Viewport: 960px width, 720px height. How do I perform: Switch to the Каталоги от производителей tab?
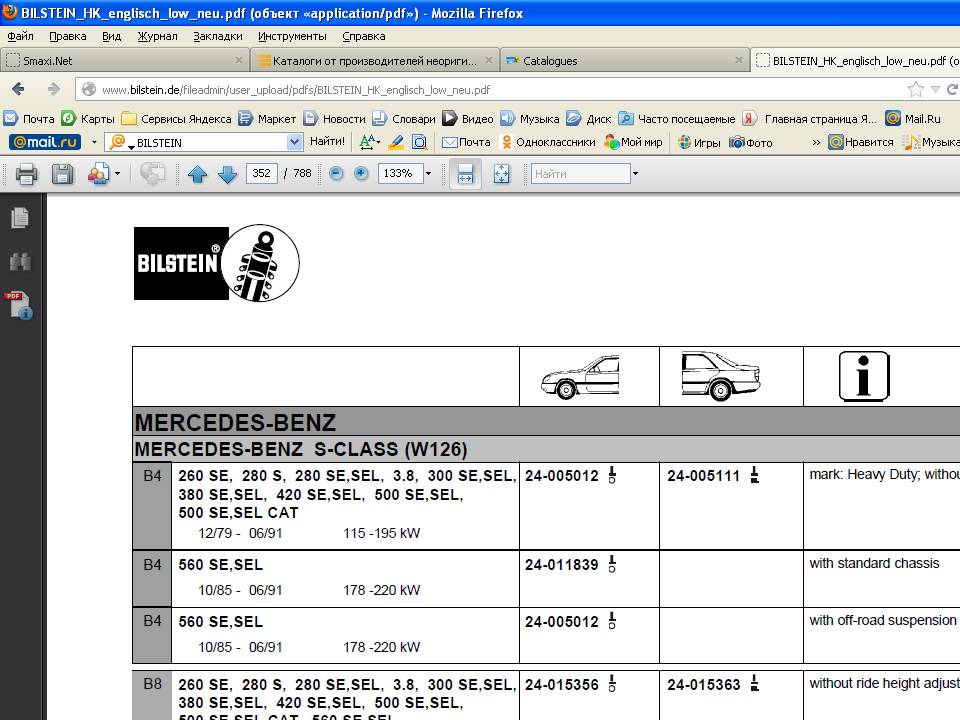point(375,61)
